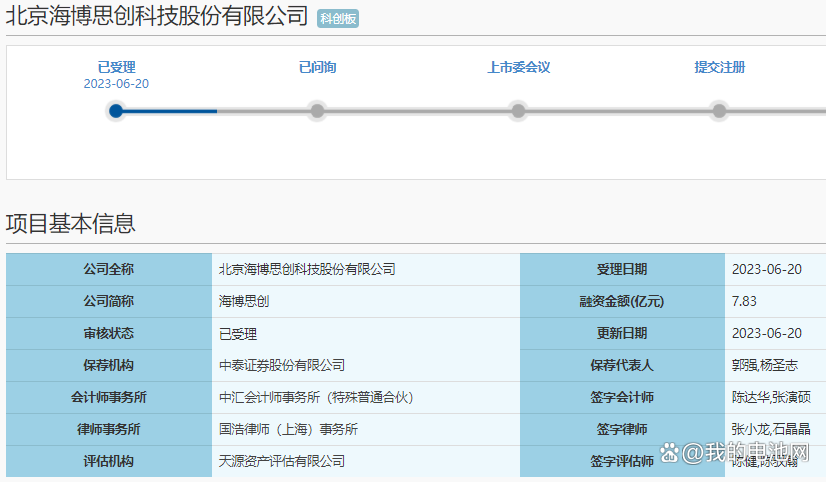The height and width of the screenshot is (482, 826).
Task: Click the value 中泰证券股份有限公司
Action: pos(282,366)
